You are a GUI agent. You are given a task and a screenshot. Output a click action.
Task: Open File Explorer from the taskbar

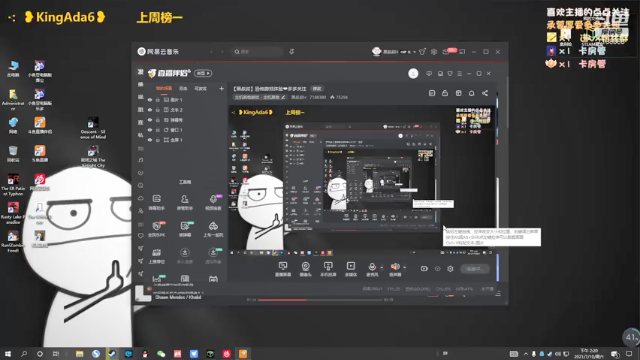tap(79, 354)
